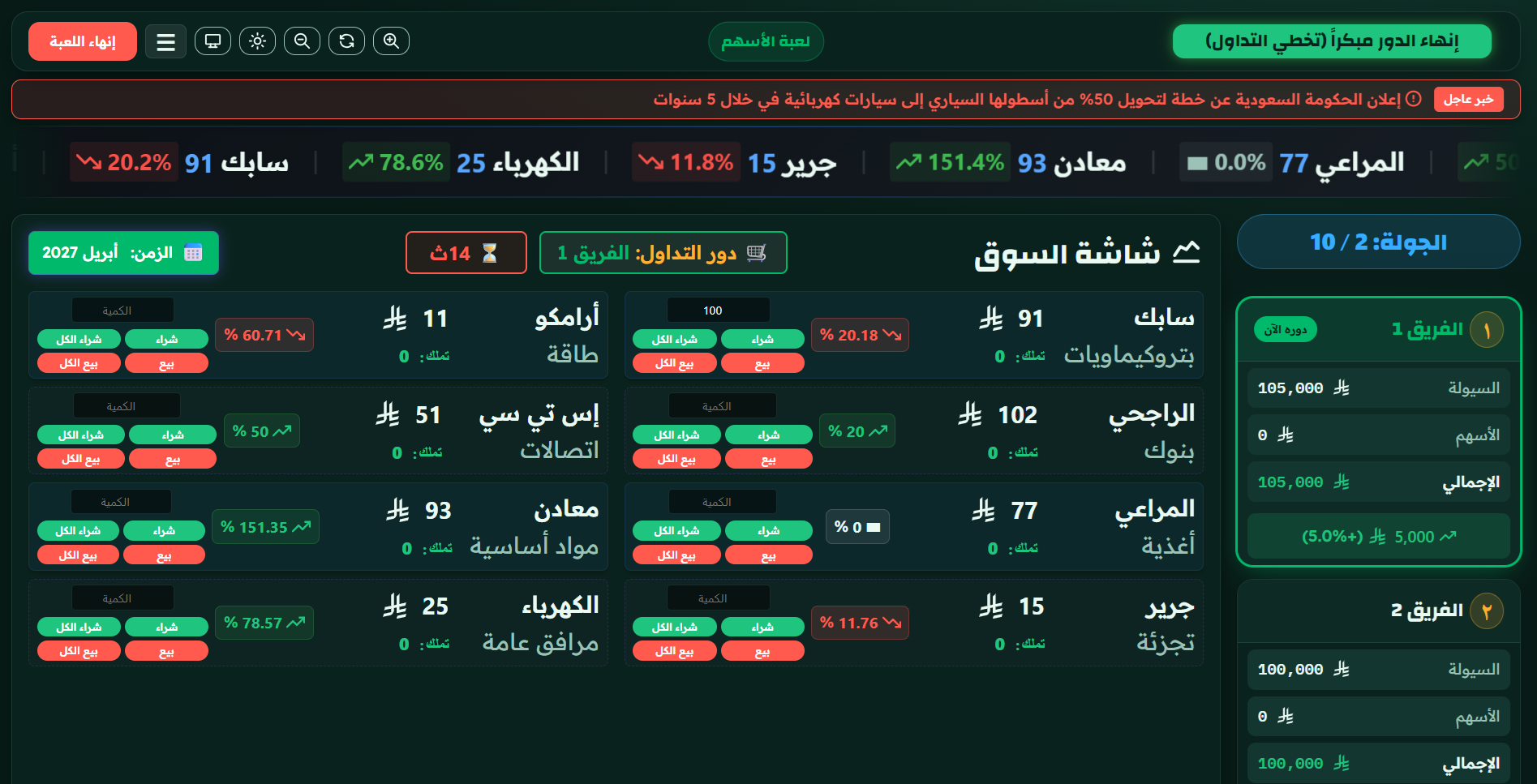Buy جرير shares with شراء

point(762,627)
